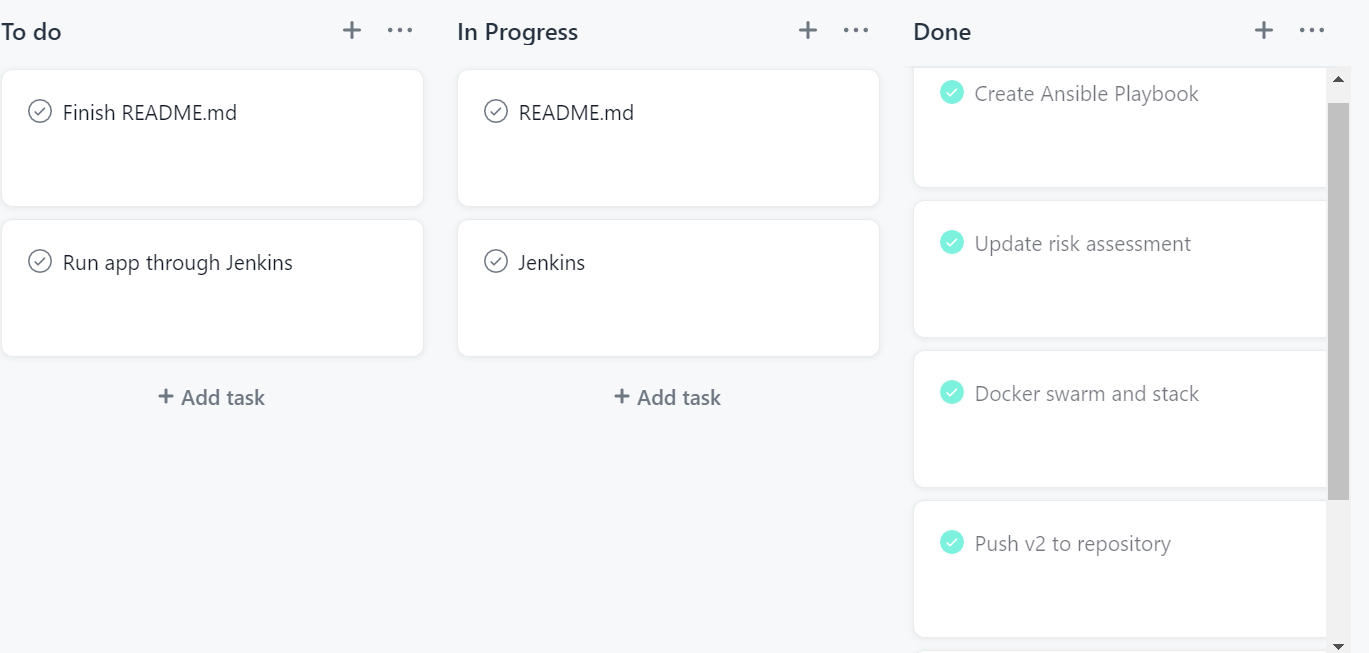Mark Finish README.md task complete
Viewport: 1369px width, 653px height.
40,111
